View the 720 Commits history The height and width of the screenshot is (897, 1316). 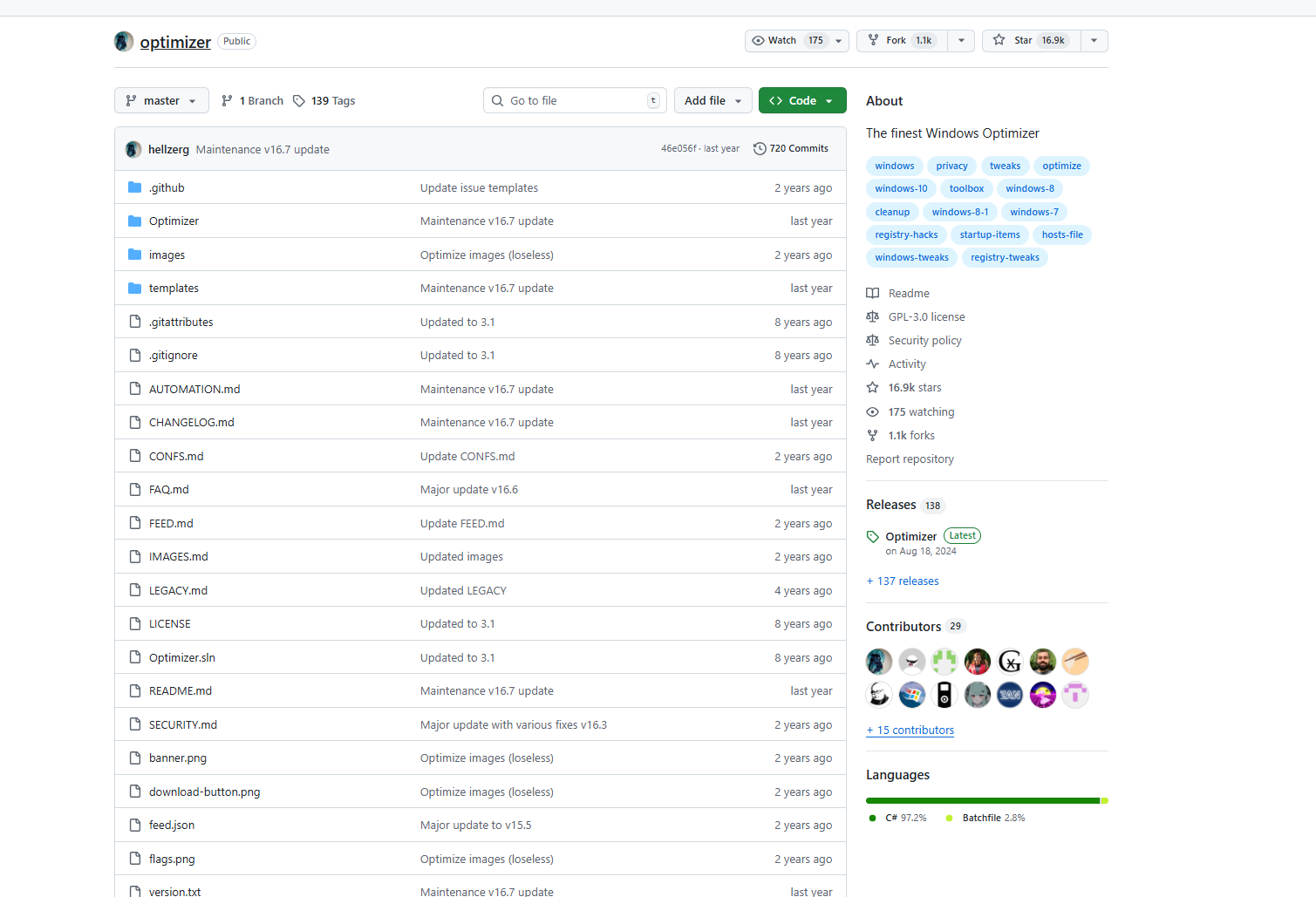[791, 149]
